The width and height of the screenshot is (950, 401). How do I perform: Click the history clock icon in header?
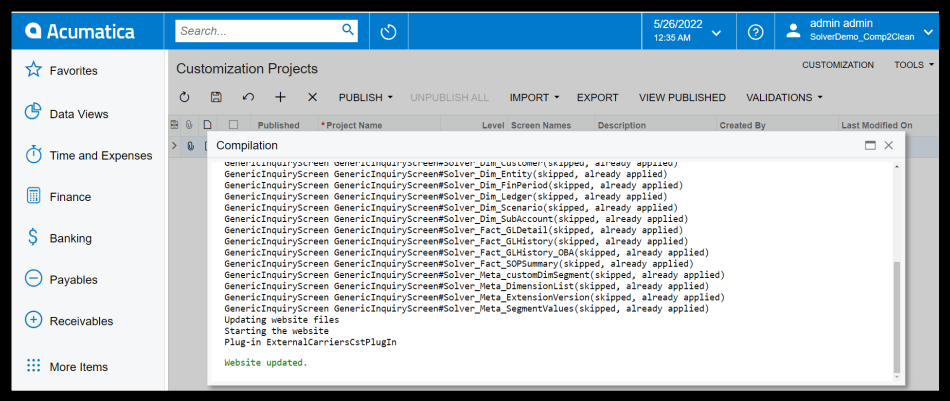(389, 32)
